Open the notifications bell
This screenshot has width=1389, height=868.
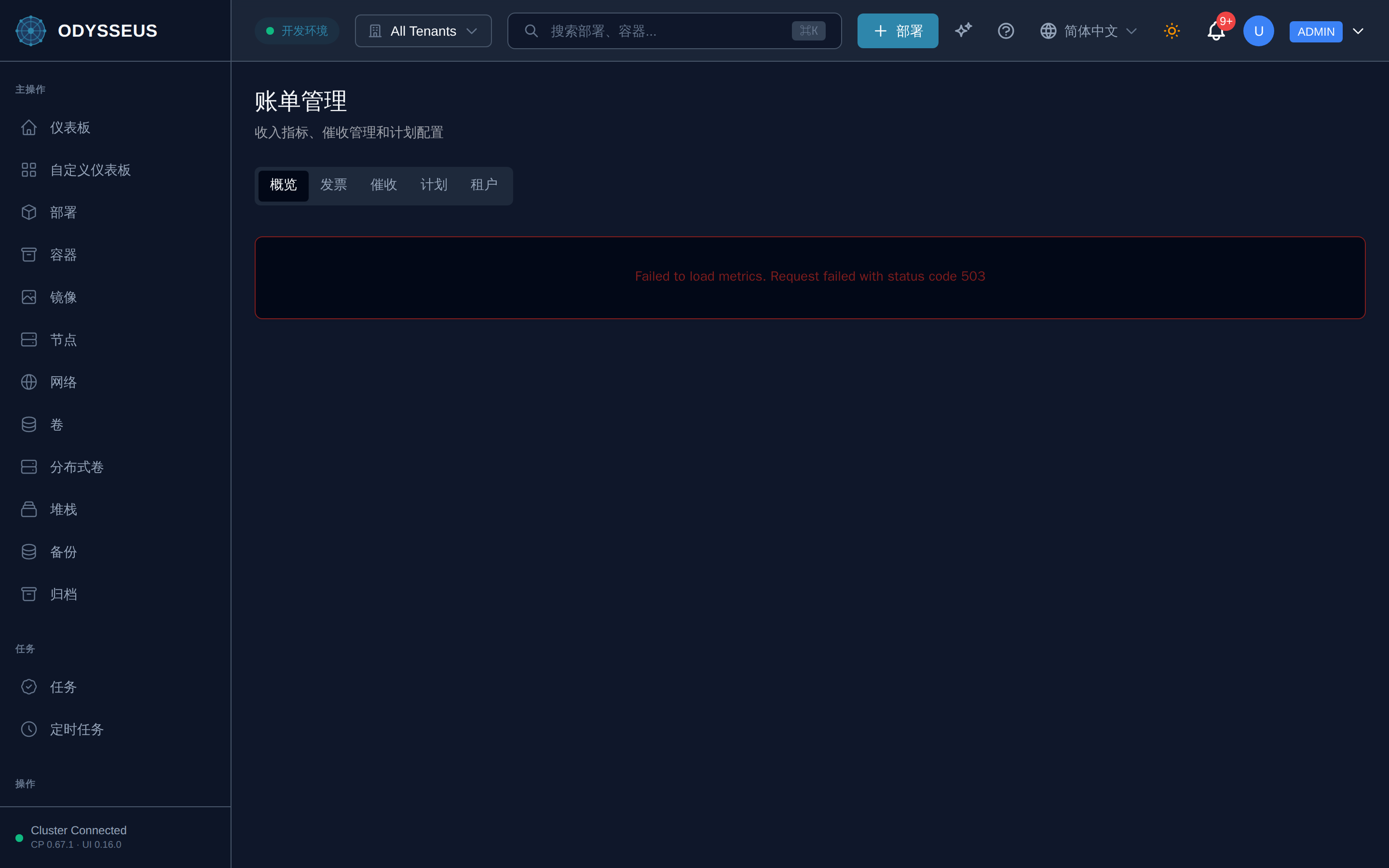coord(1216,31)
